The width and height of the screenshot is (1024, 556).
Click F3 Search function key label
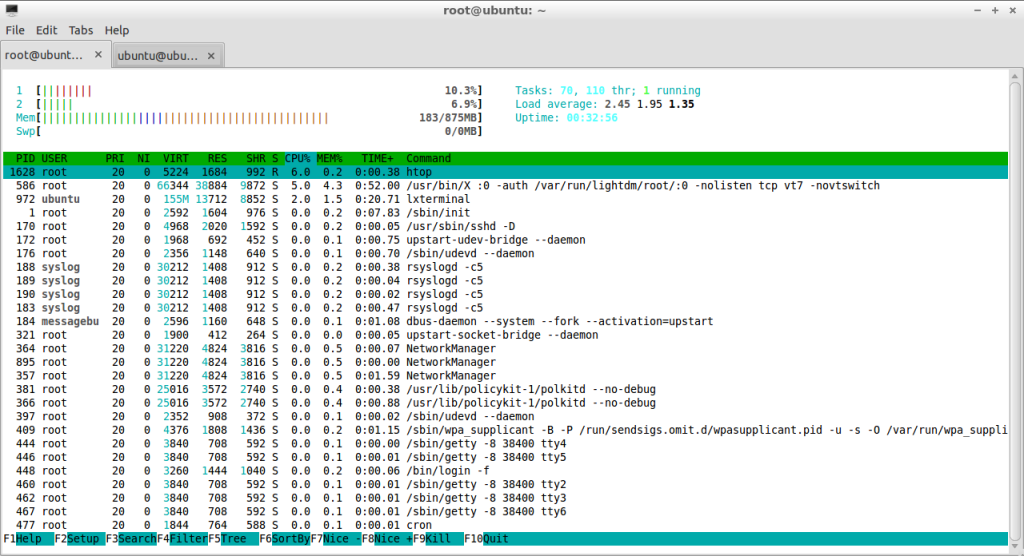coord(131,539)
